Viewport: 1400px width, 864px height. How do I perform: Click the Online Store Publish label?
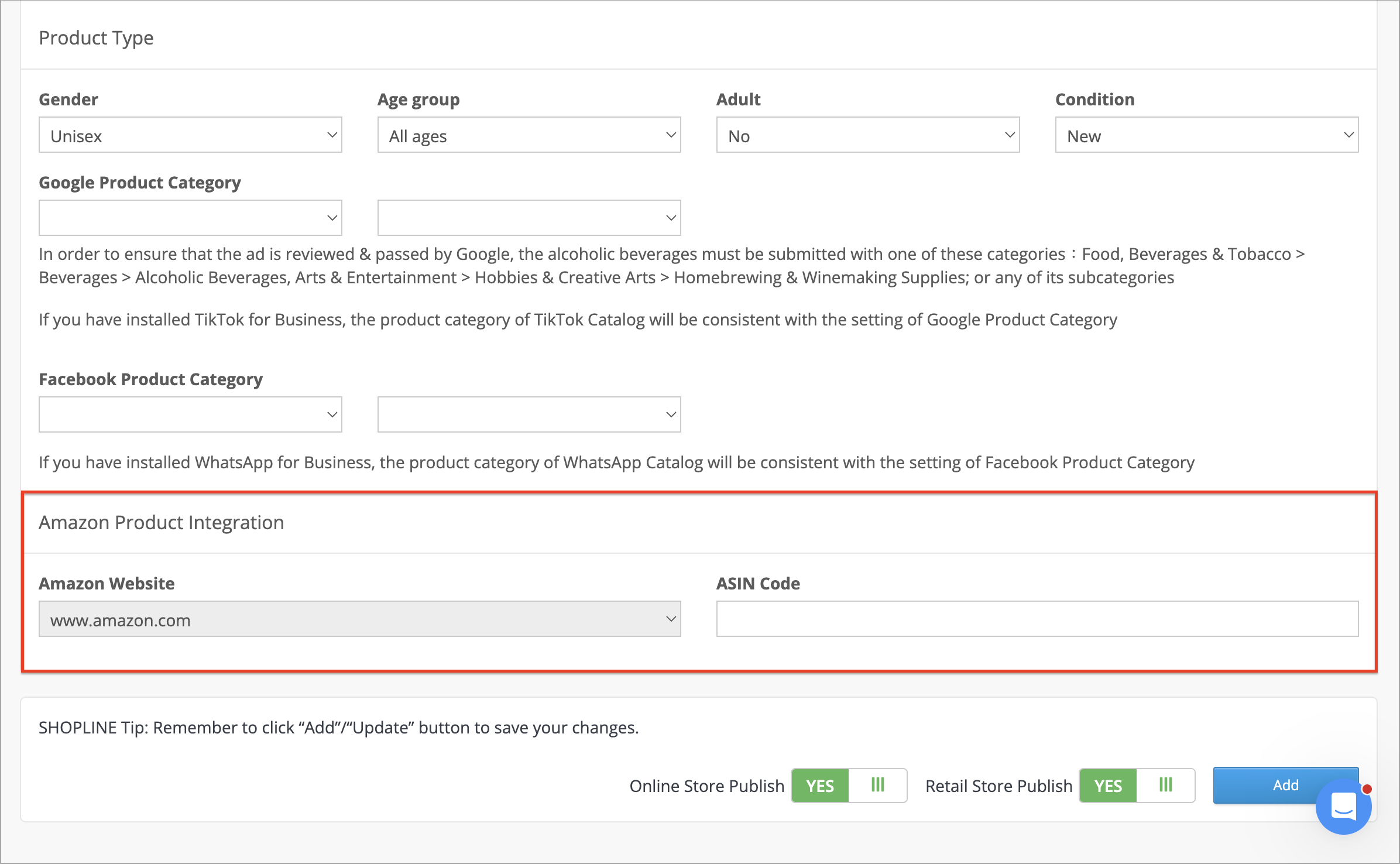[707, 786]
